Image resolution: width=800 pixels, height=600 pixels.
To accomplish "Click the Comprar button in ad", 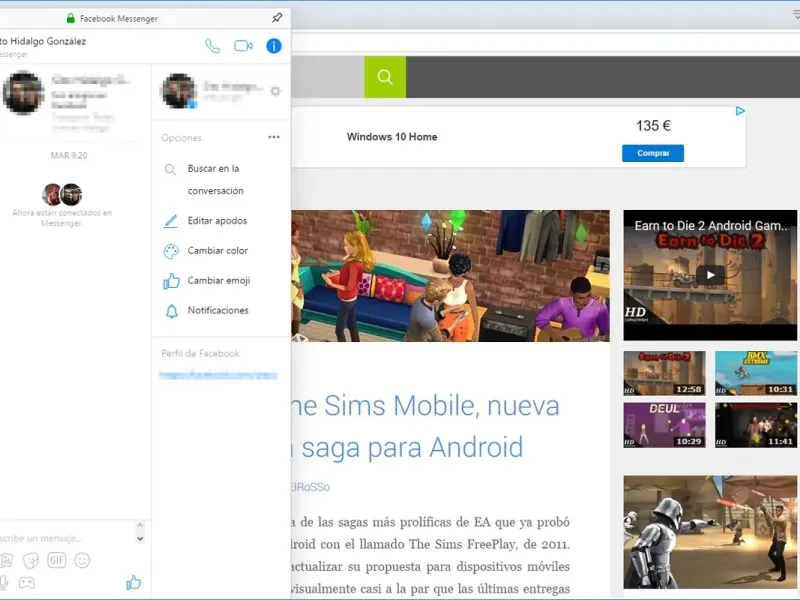I will coord(653,153).
